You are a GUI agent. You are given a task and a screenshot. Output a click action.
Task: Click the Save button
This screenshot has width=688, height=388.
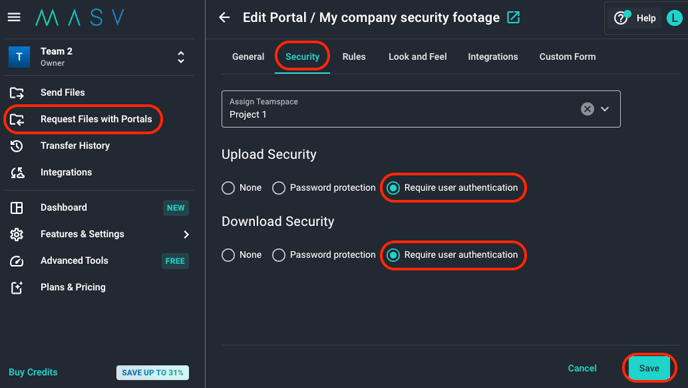pyautogui.click(x=649, y=368)
